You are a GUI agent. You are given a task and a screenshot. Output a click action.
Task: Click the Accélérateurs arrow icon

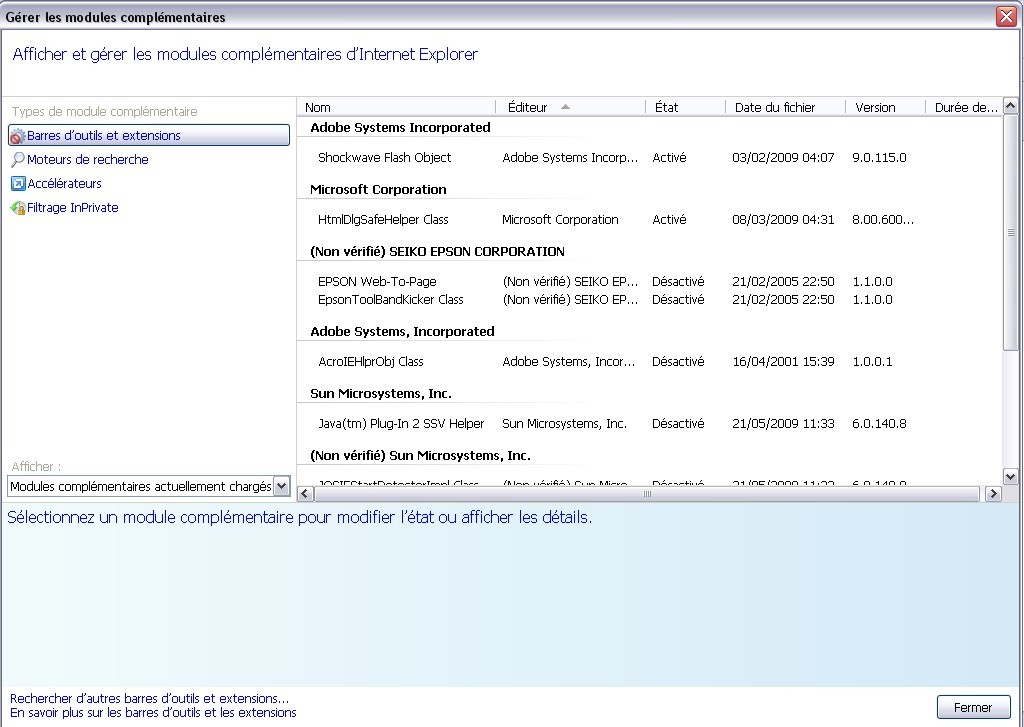point(18,184)
